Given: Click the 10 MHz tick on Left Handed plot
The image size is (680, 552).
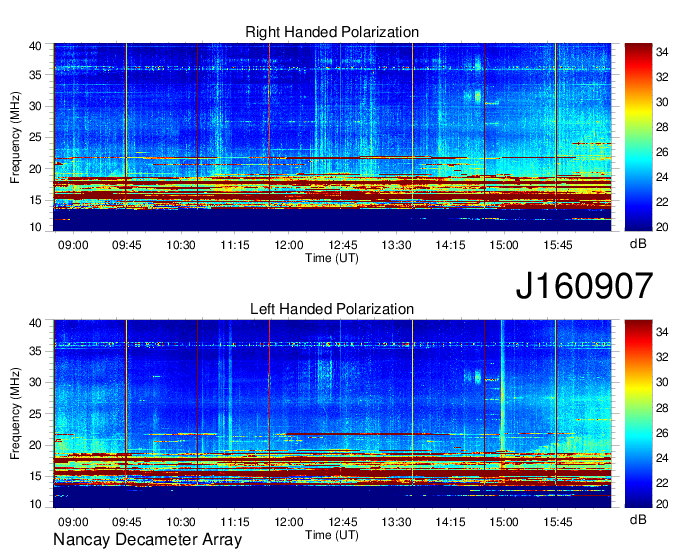Looking at the screenshot, I should click(x=35, y=504).
